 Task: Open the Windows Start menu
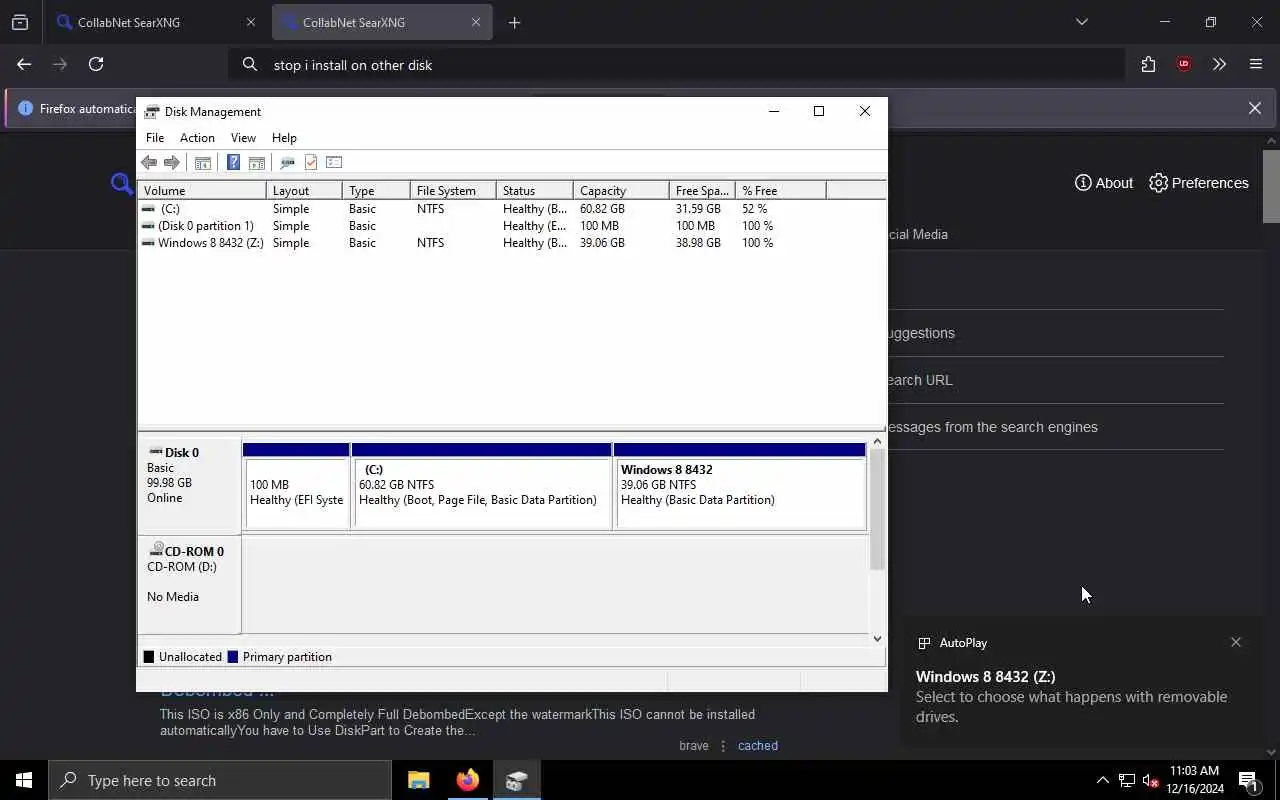(24, 780)
